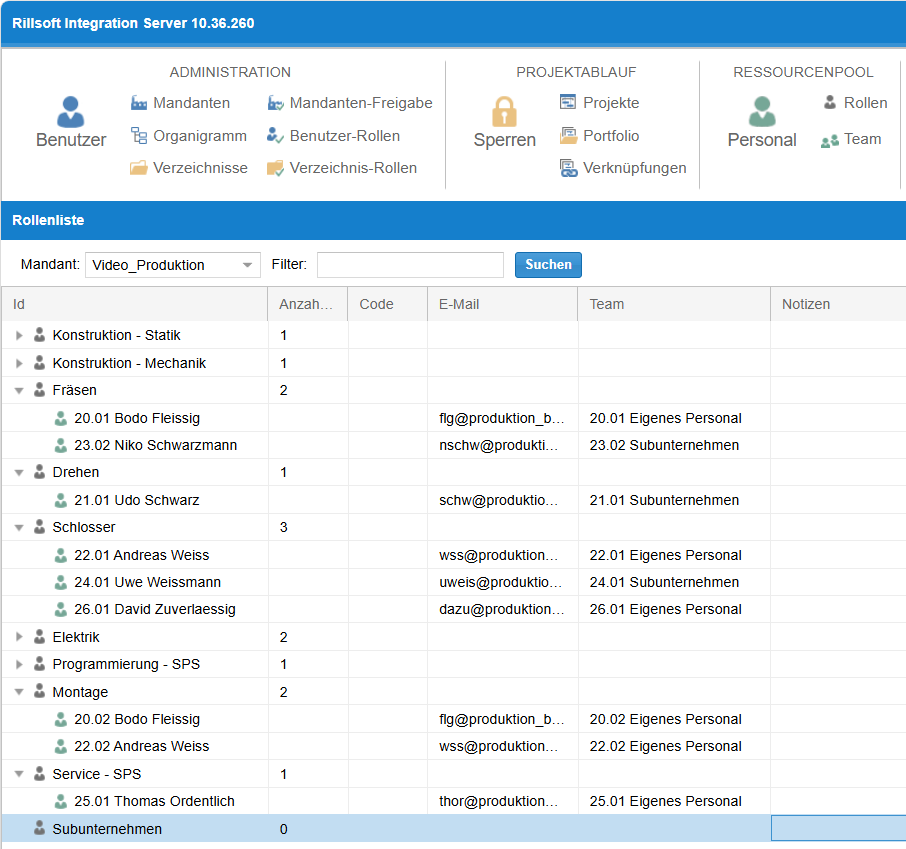Open the Verknüpfungen link icon
This screenshot has height=849, width=906.
(569, 168)
